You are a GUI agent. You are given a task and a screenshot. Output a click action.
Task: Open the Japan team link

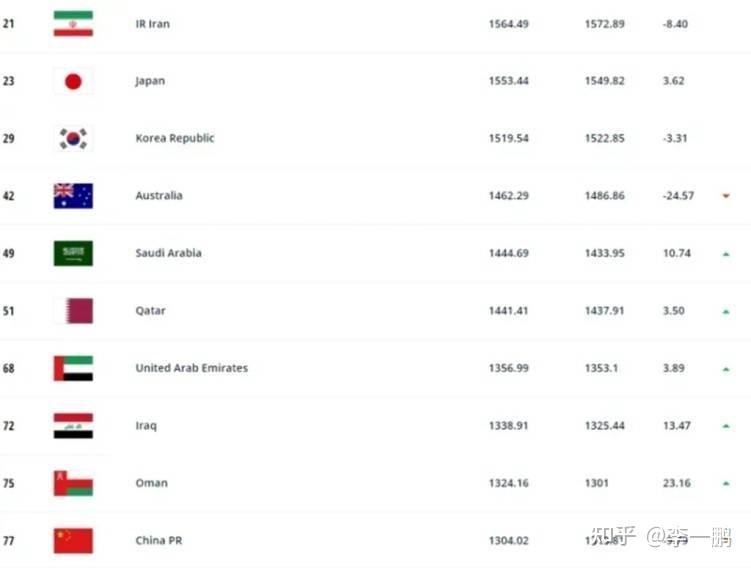pos(150,81)
